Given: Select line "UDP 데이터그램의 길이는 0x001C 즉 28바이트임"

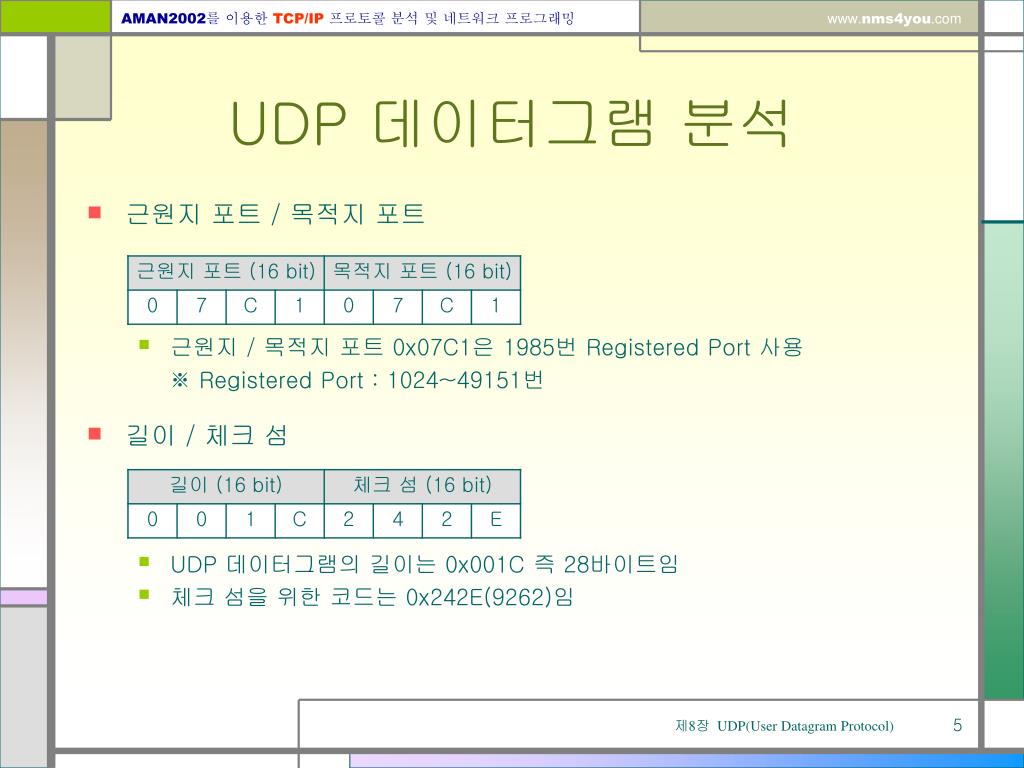Looking at the screenshot, I should pos(424,564).
